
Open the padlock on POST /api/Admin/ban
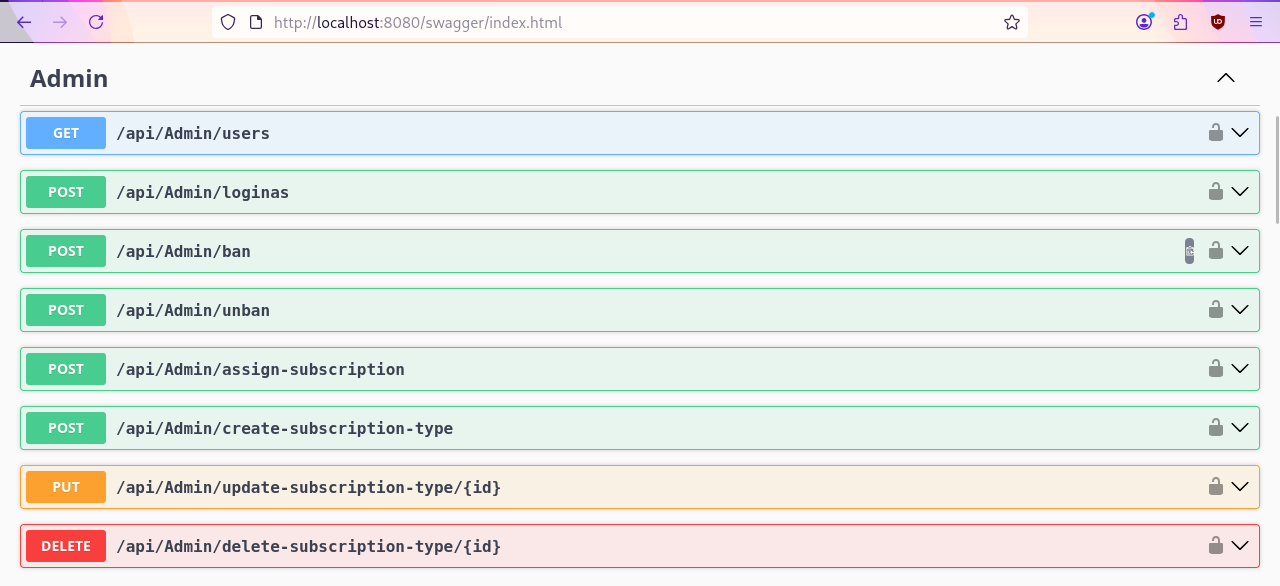1216,251
